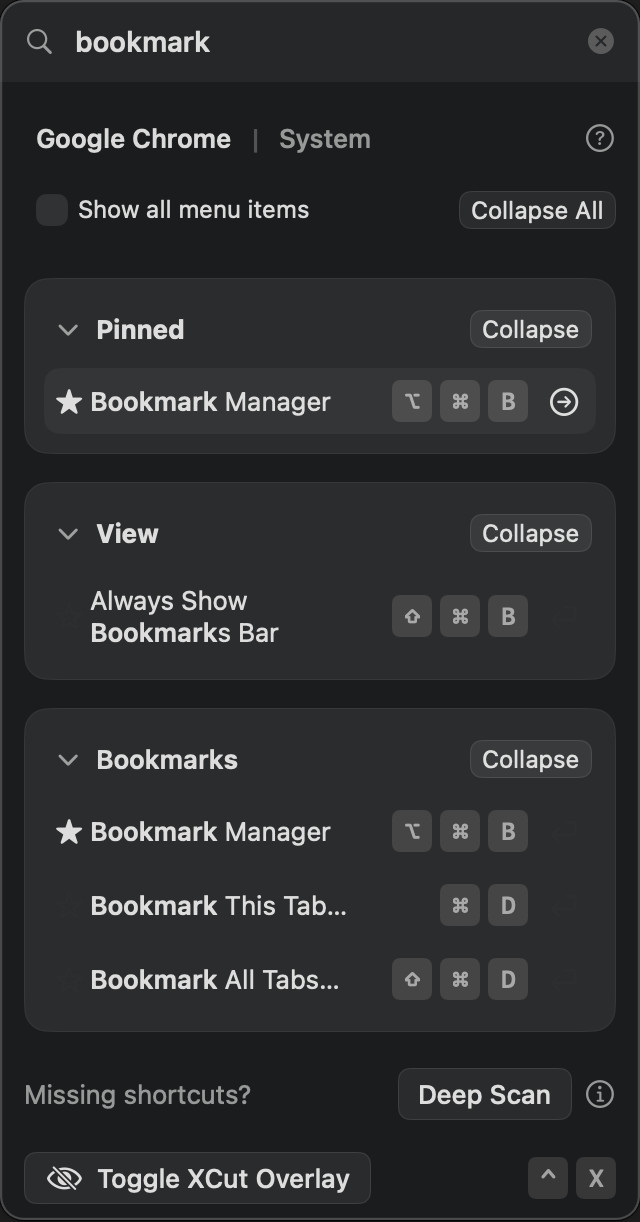Toggle XCut Overlay visibility
The width and height of the screenshot is (640, 1222).
pyautogui.click(x=198, y=1179)
